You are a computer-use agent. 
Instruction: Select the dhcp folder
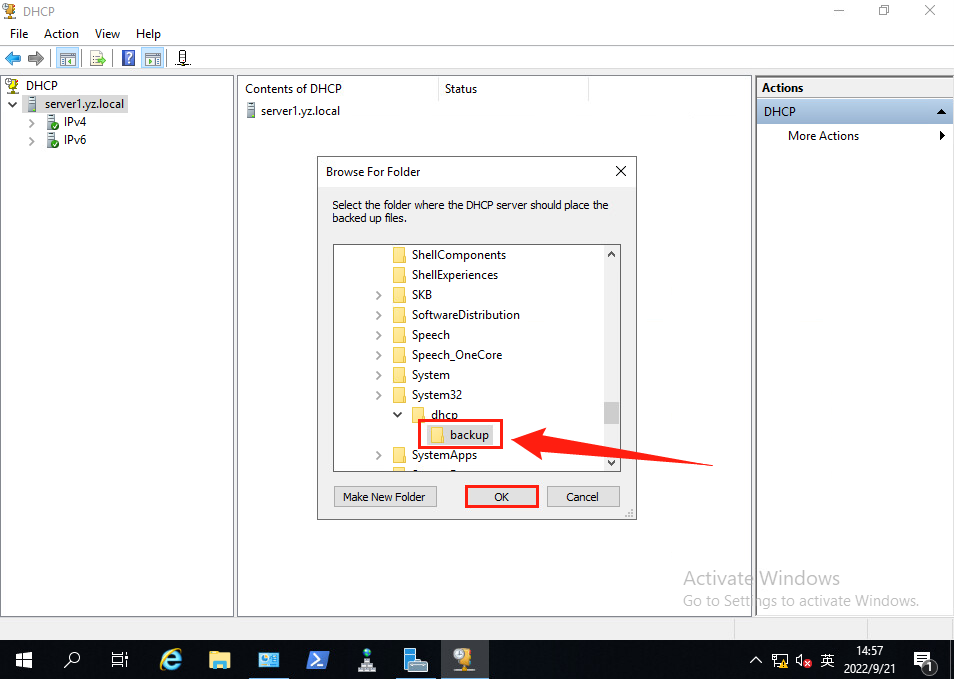444,416
